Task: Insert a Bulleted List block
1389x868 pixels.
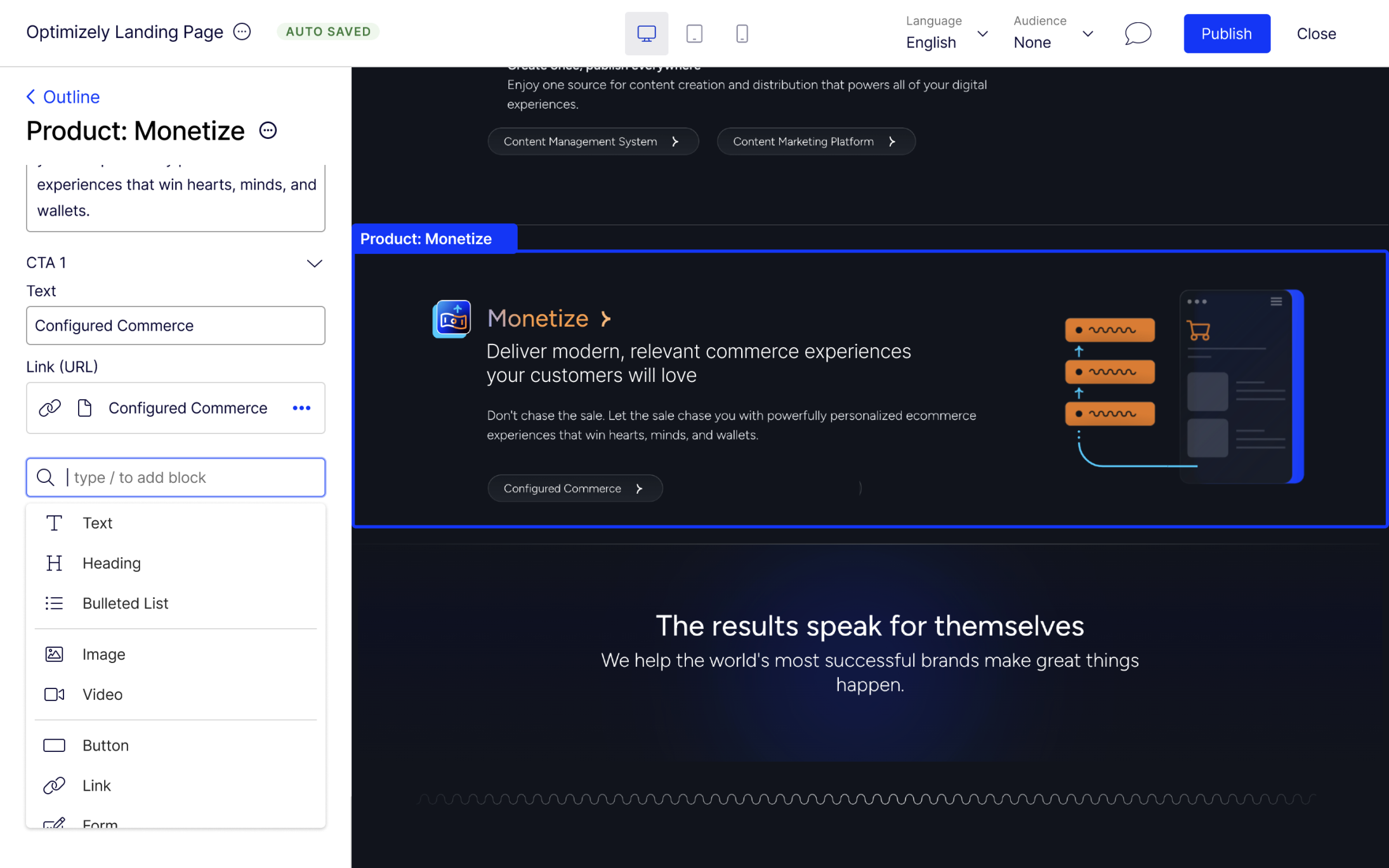Action: click(x=125, y=603)
